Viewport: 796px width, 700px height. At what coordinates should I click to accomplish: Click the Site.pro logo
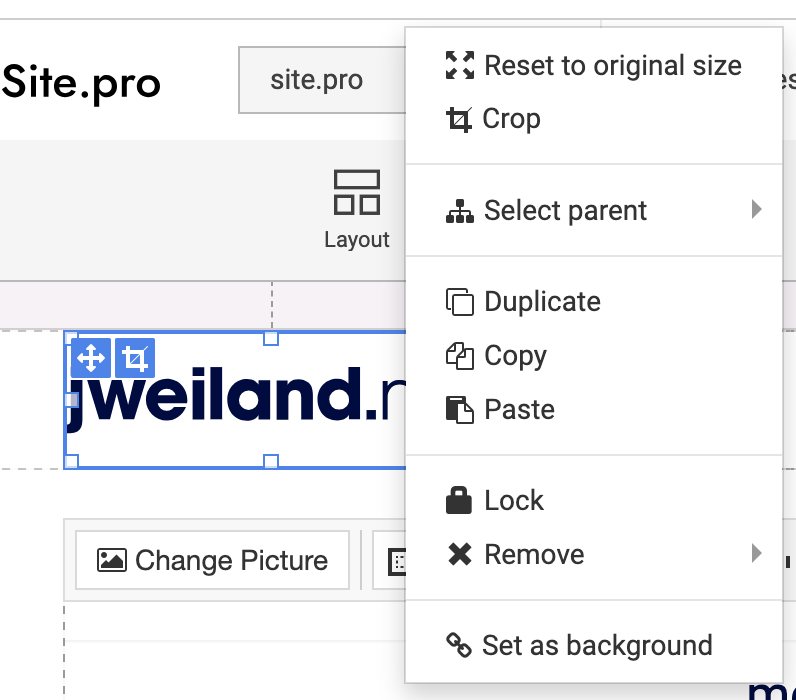pyautogui.click(x=81, y=82)
